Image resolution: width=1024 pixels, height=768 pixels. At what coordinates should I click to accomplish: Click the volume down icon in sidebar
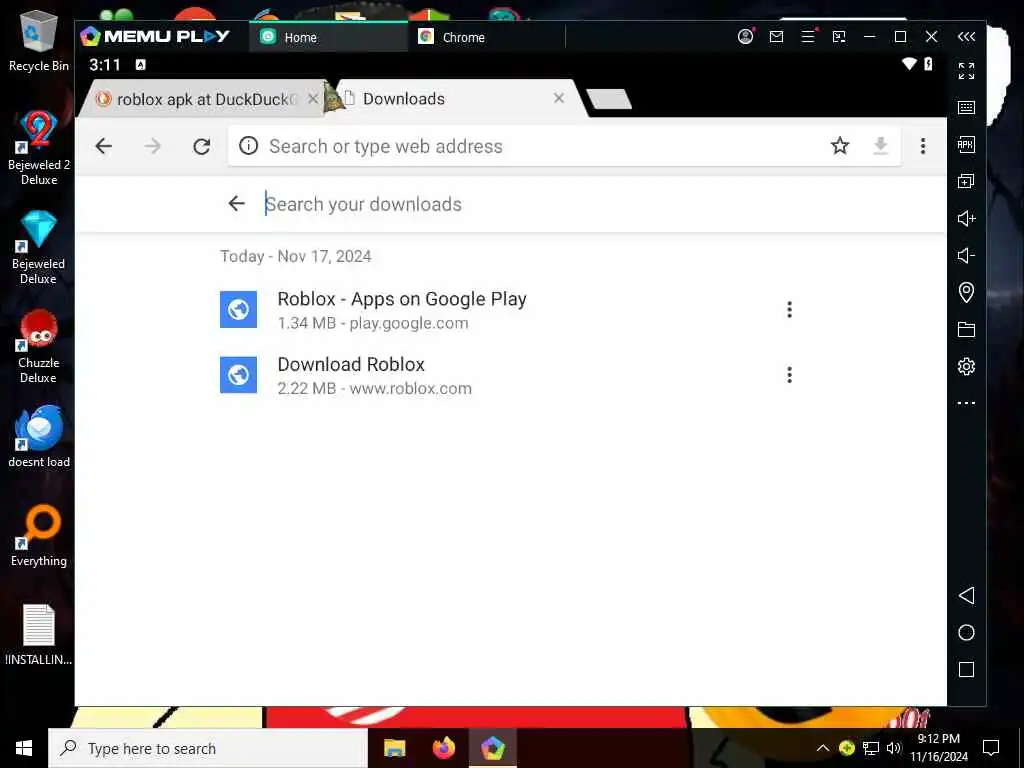tap(967, 255)
